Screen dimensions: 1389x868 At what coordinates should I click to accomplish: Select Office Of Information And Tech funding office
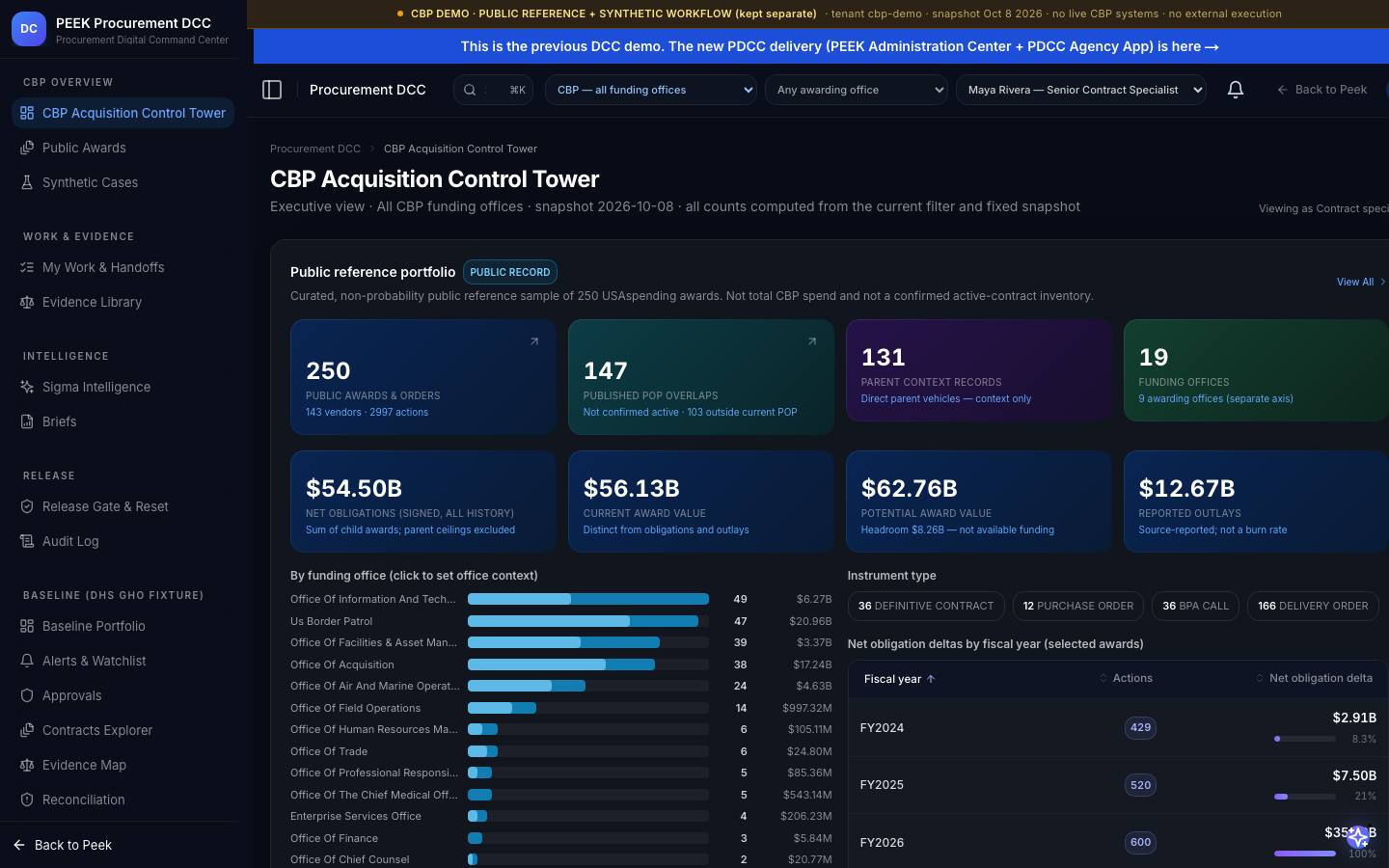[x=561, y=599]
